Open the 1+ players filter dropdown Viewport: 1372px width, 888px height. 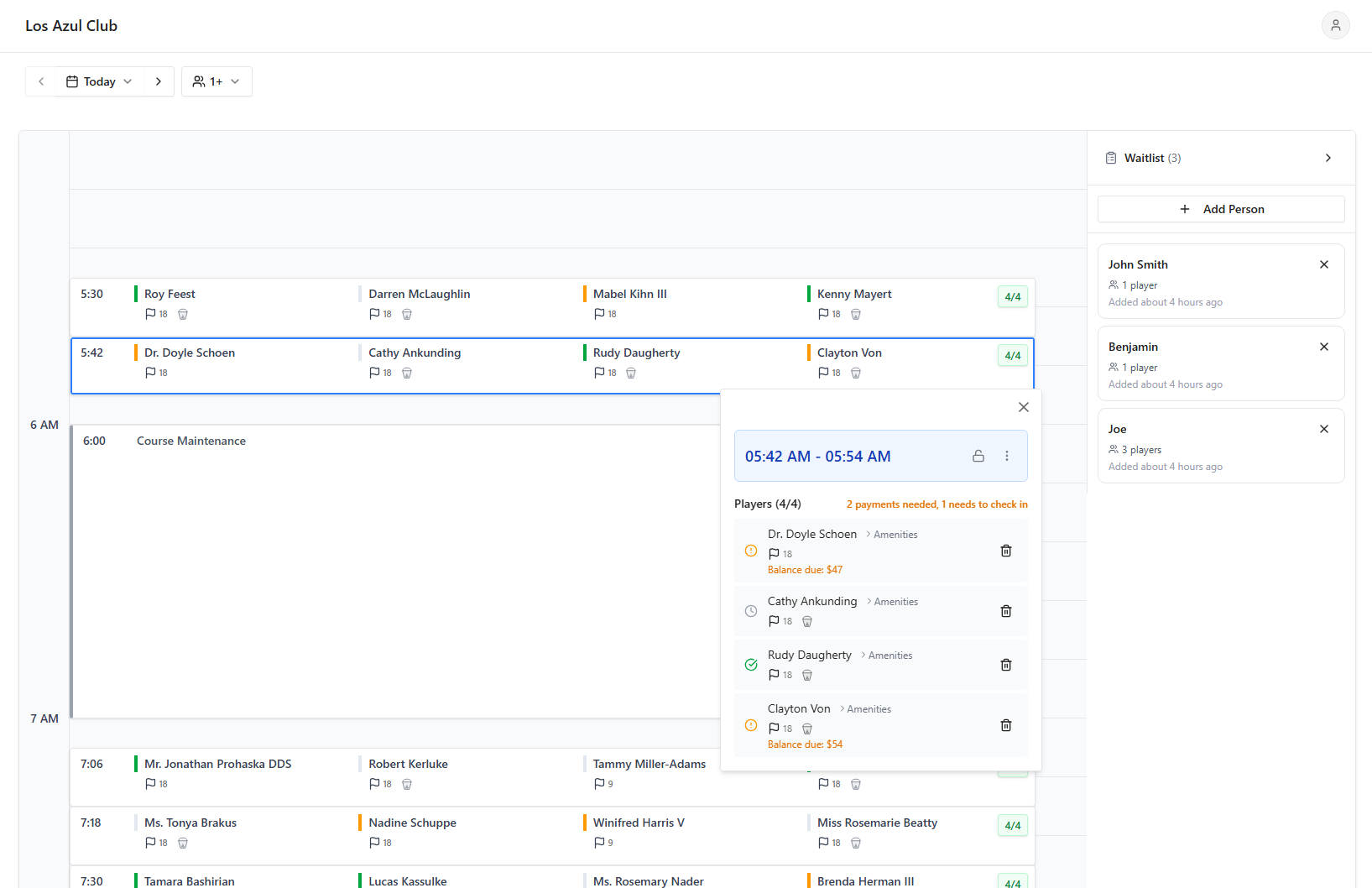[x=216, y=81]
